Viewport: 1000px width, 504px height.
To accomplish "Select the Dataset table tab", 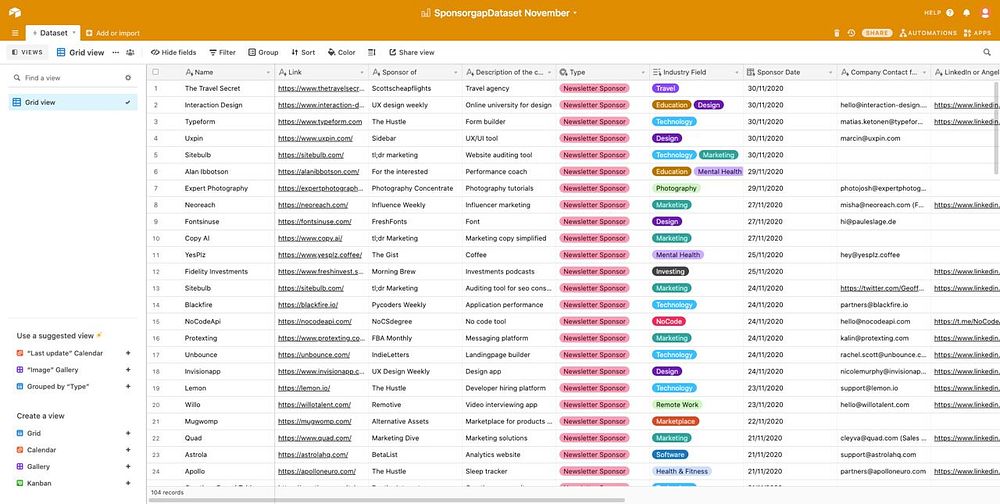I will pos(52,33).
